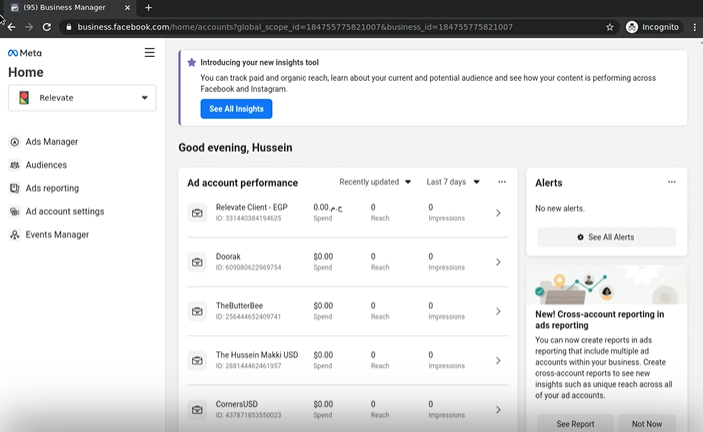Click the See All Insights button
703x432 pixels.
(x=236, y=109)
